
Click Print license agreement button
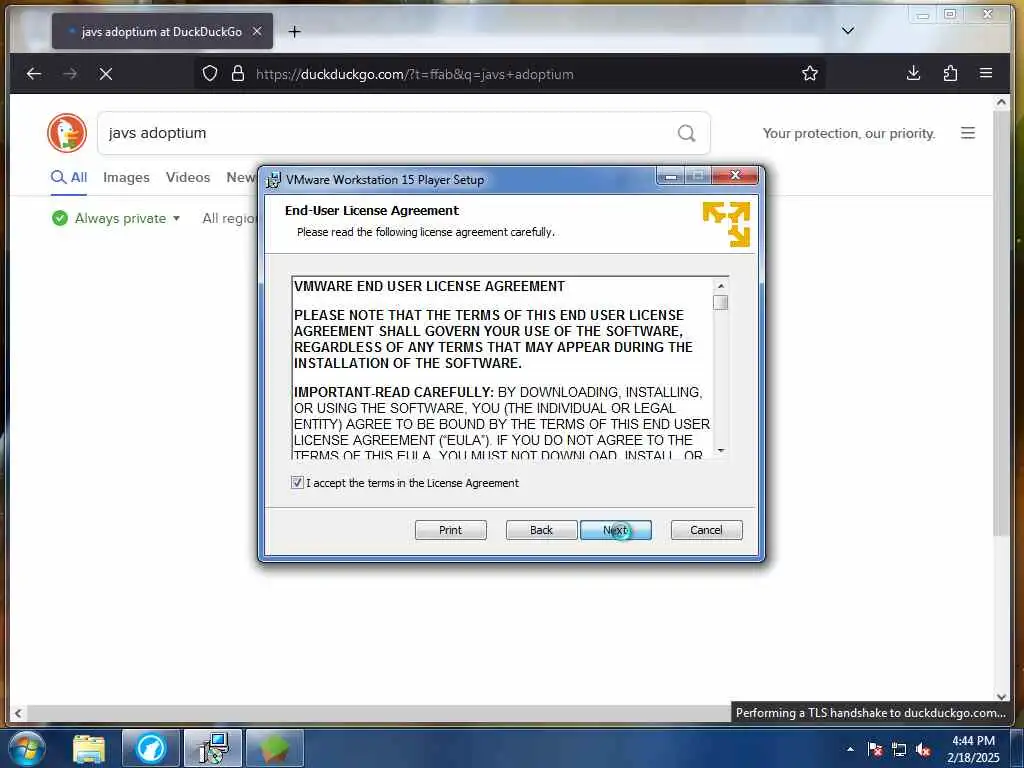coord(450,530)
